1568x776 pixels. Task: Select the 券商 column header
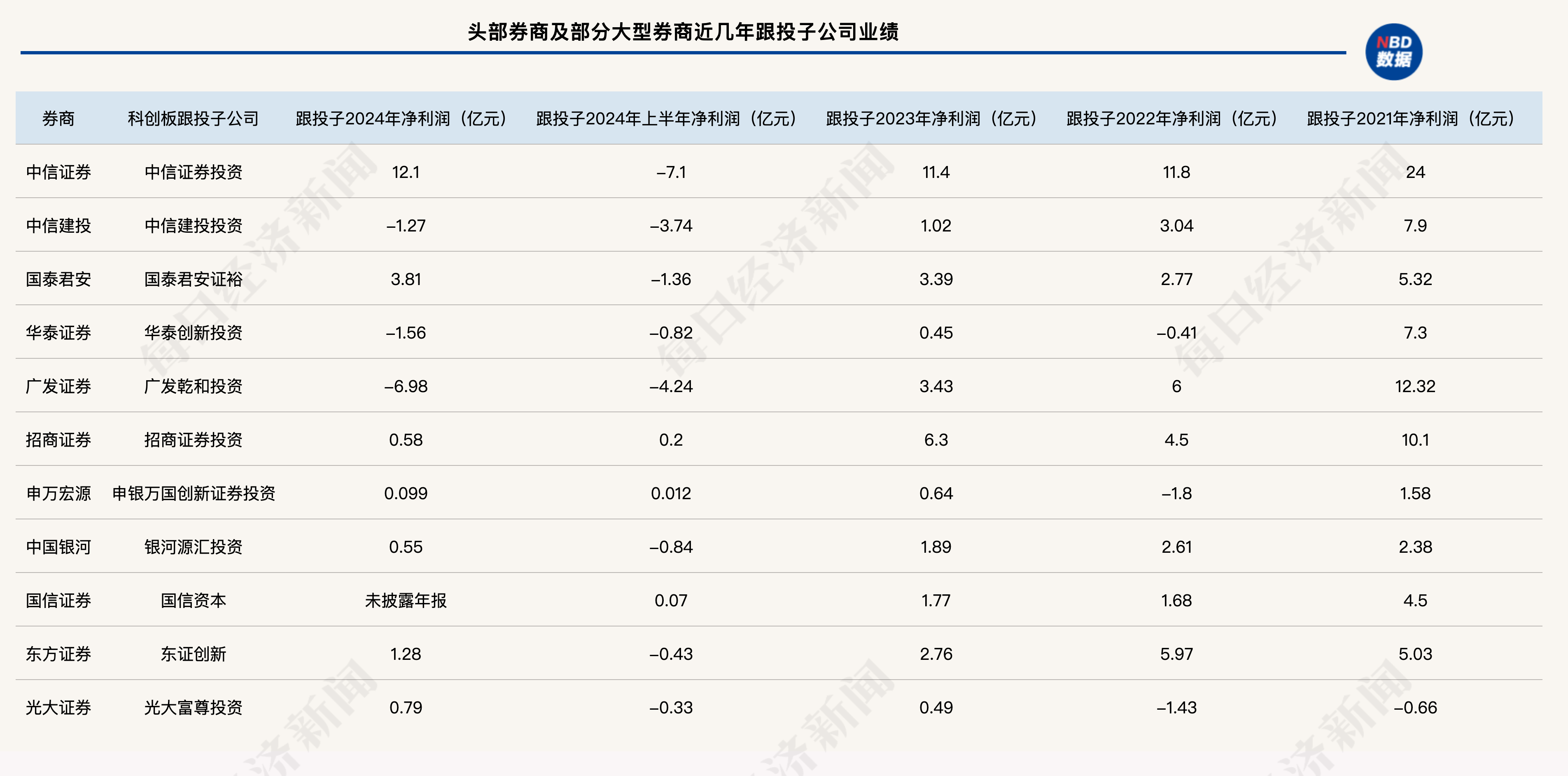(58, 118)
